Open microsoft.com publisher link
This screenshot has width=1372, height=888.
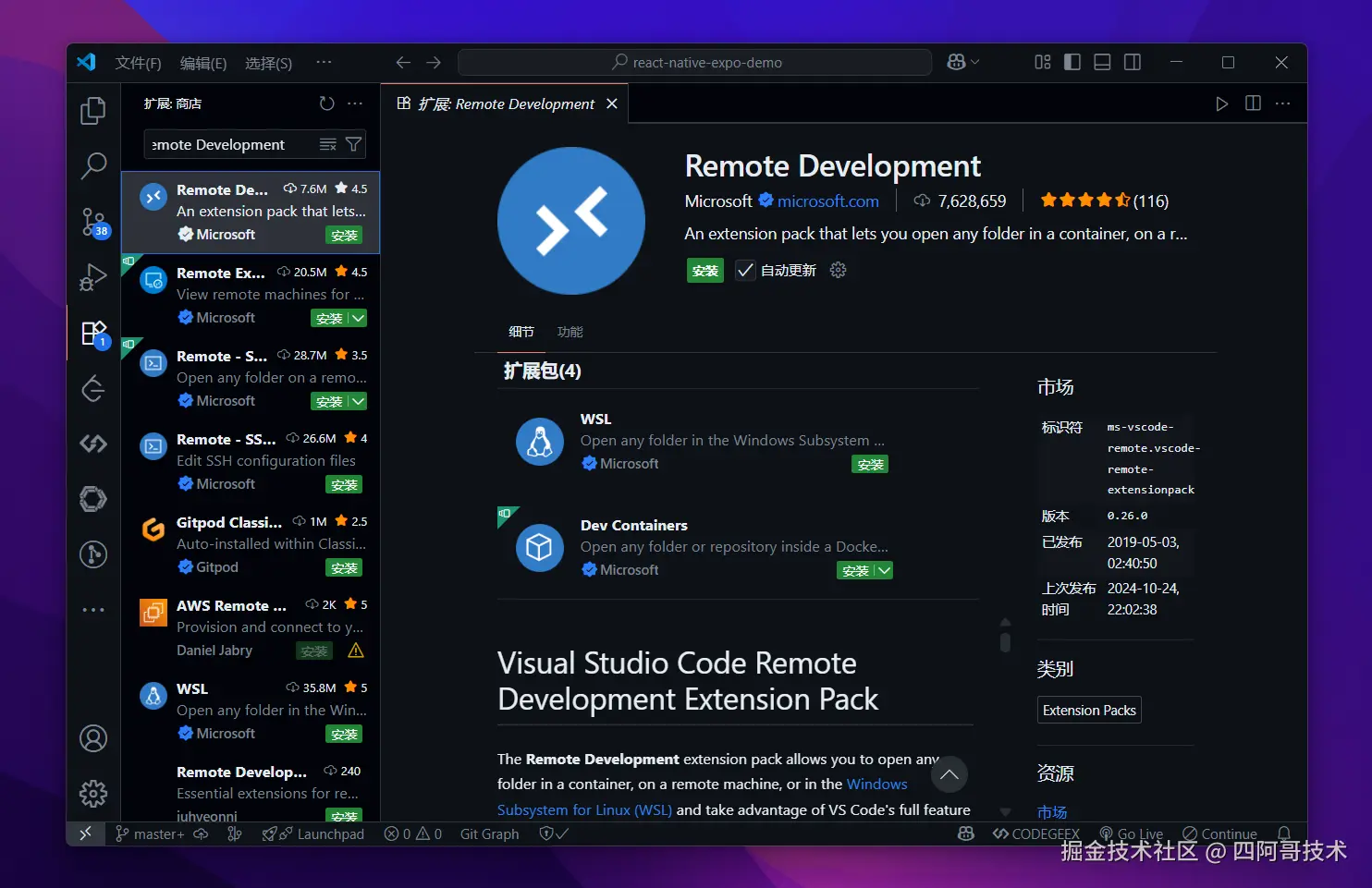(828, 201)
